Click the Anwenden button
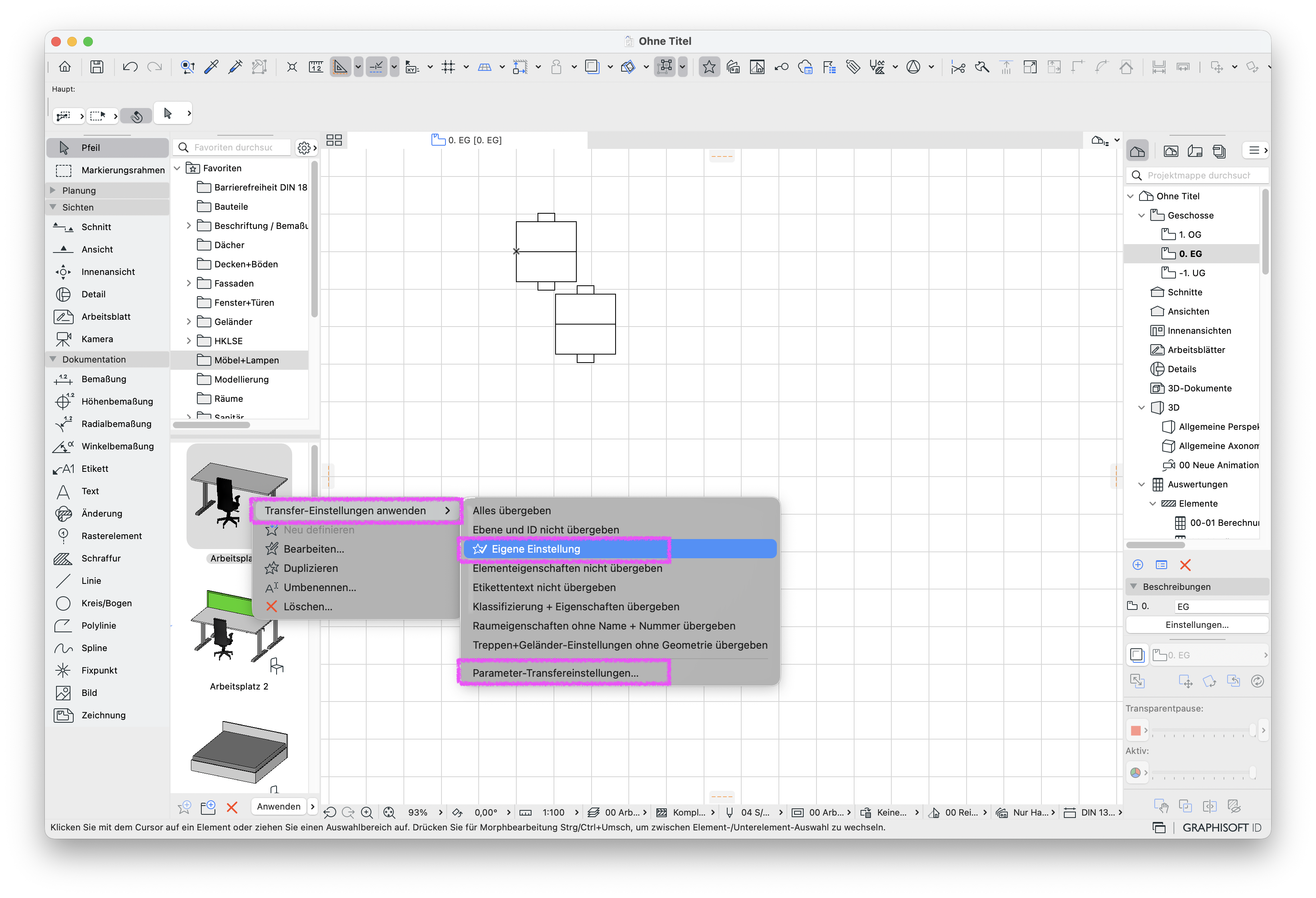The image size is (1316, 898). pos(279,806)
